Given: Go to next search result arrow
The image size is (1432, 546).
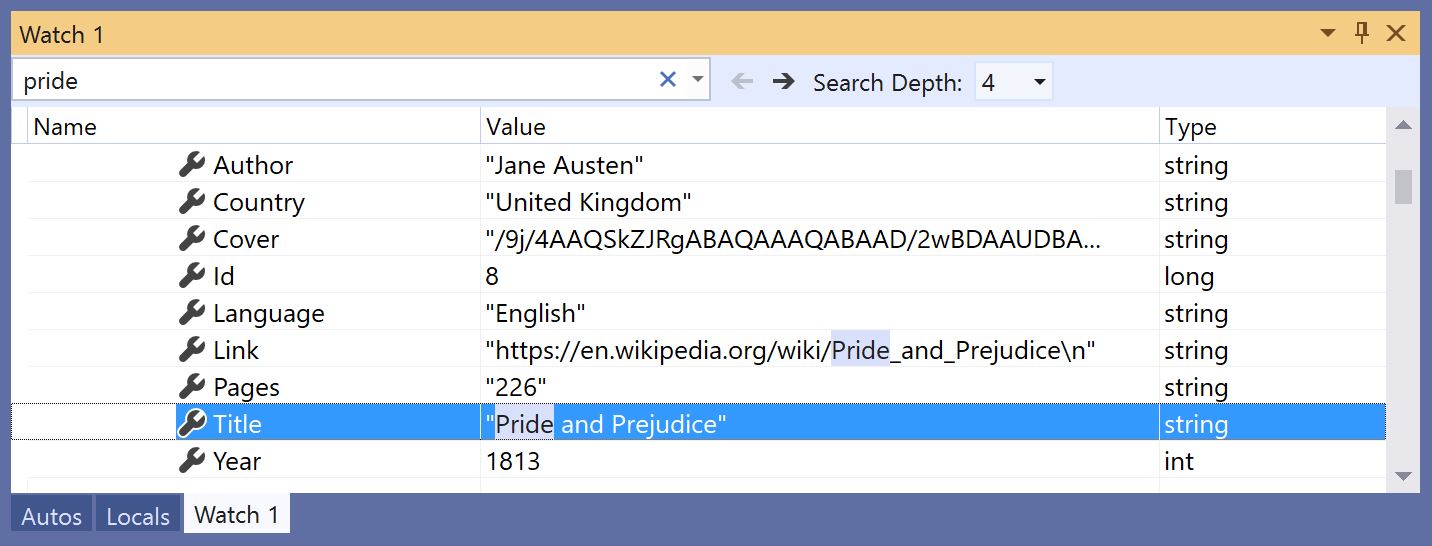Looking at the screenshot, I should (784, 81).
